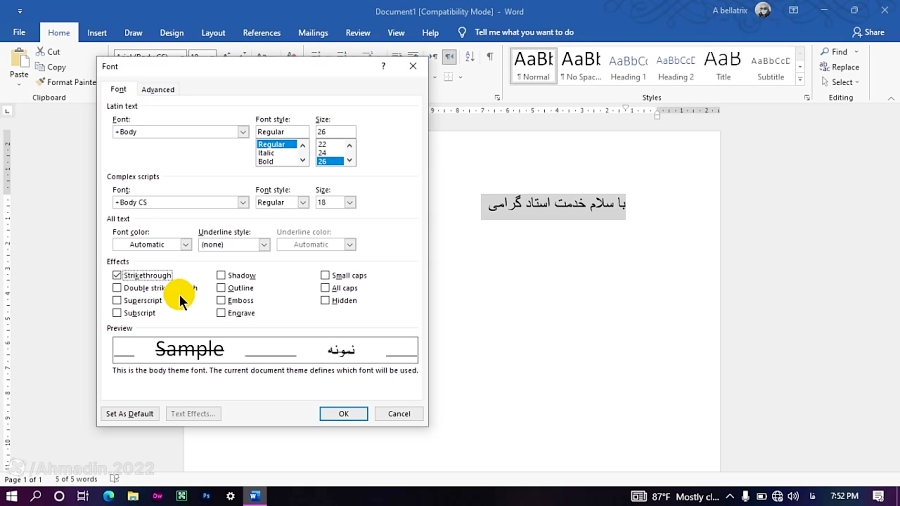The image size is (900, 506).
Task: Open Microsoft Edge from the taskbar
Action: [x=108, y=496]
